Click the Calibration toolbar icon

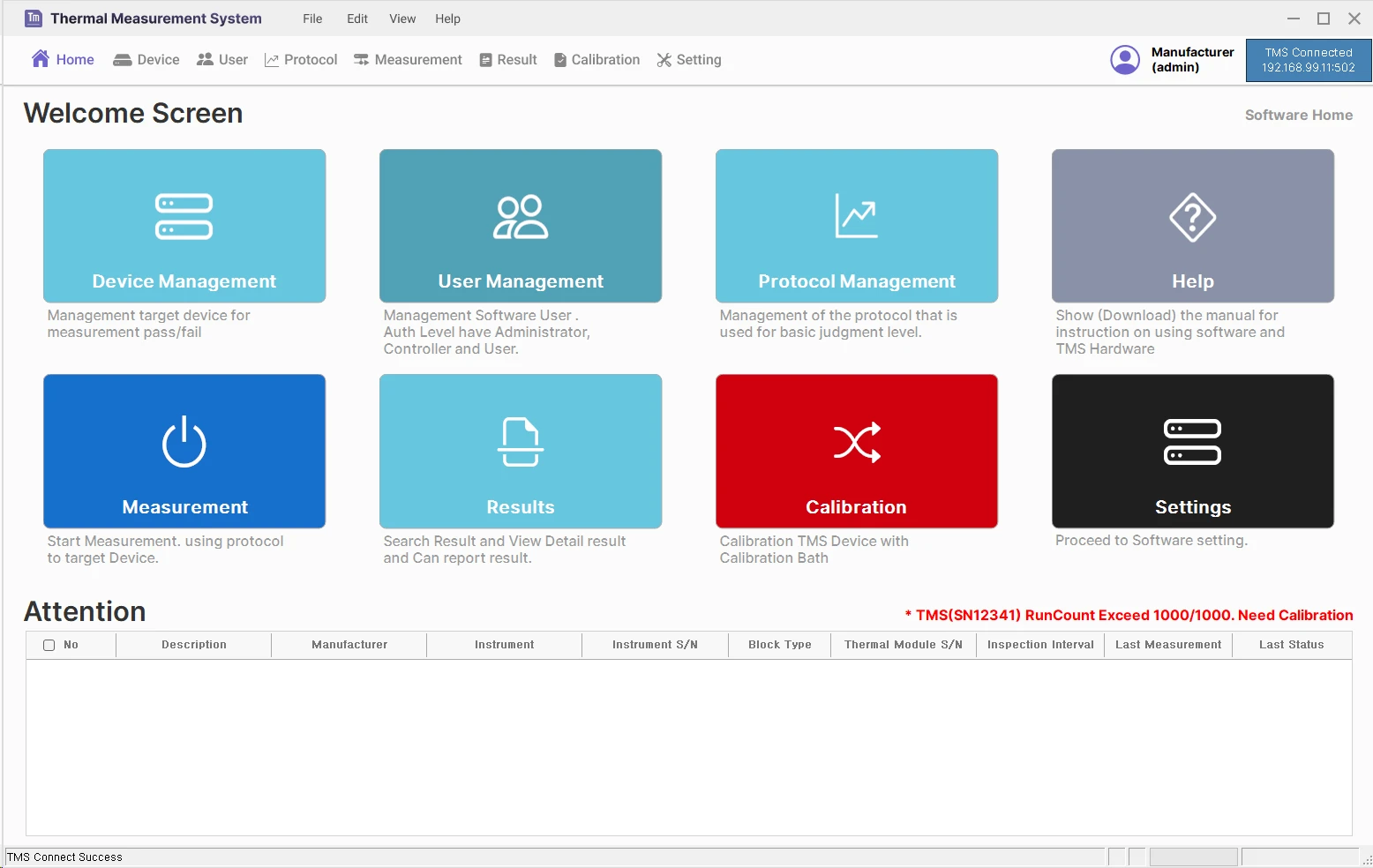560,60
